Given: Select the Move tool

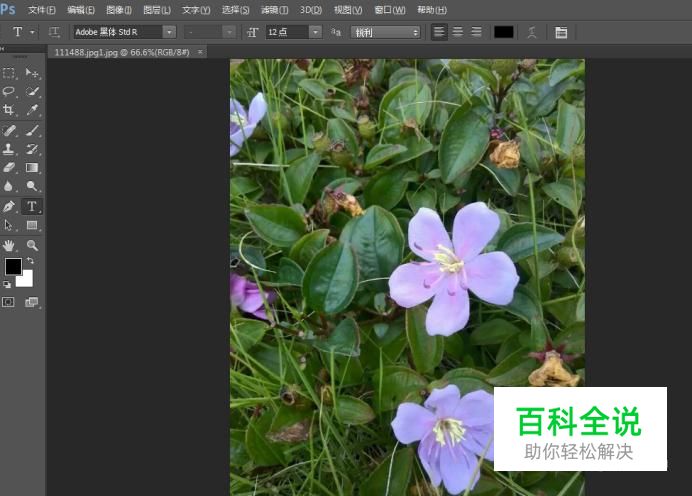Looking at the screenshot, I should 32,73.
